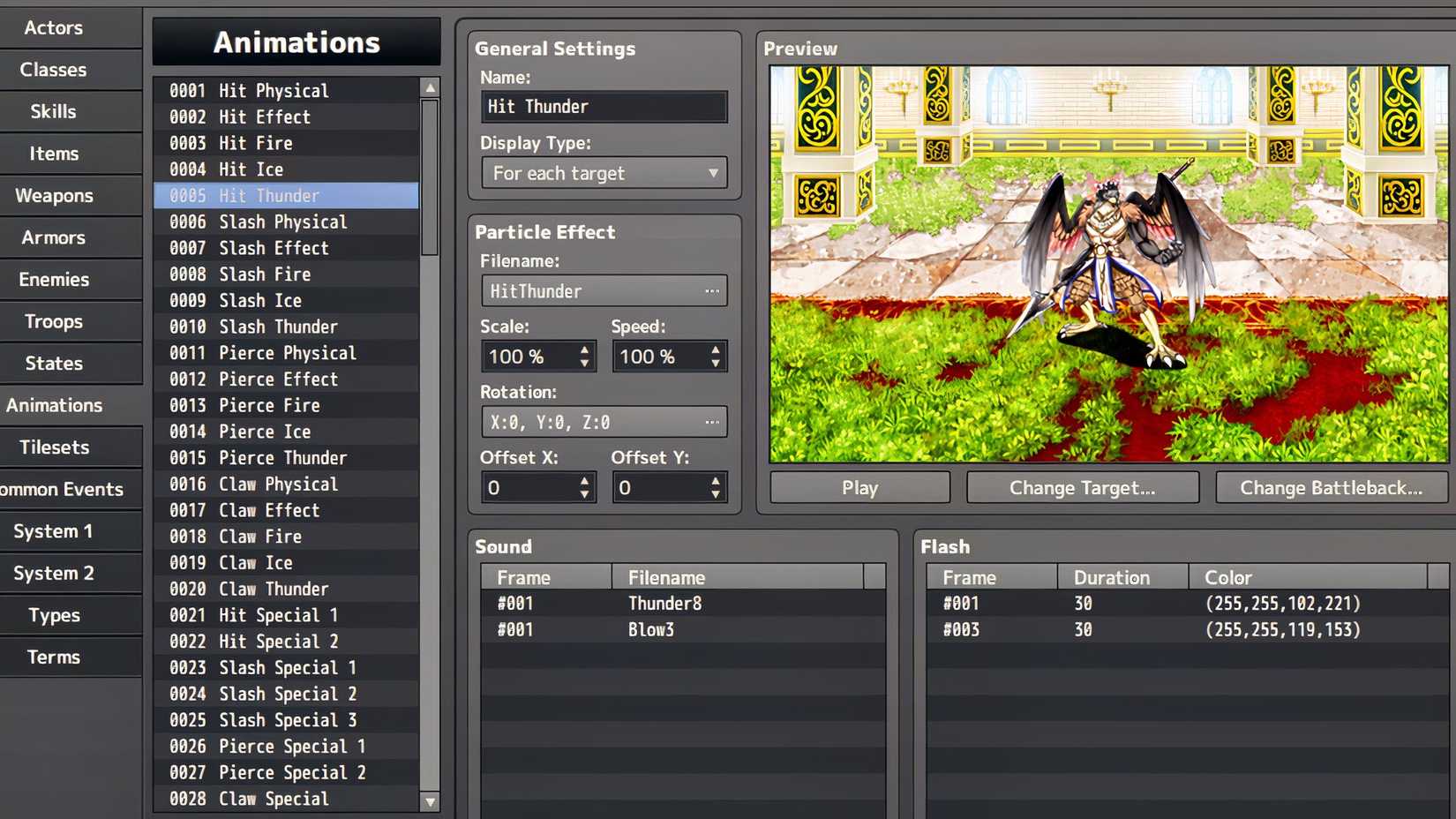Decrease the Speed percentage with its down arrow
The height and width of the screenshot is (819, 1456).
coord(715,364)
